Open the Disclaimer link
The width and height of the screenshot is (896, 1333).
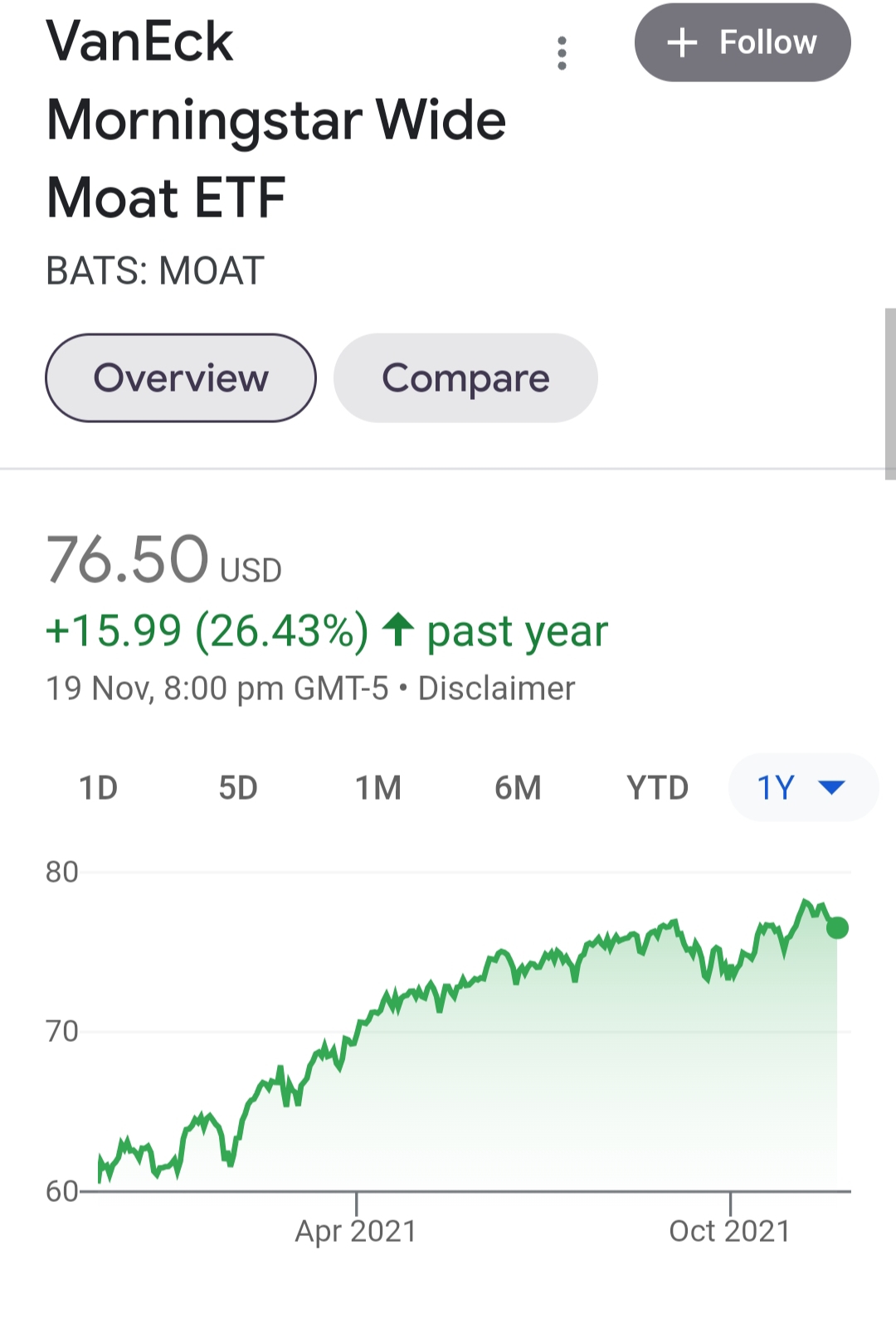tap(496, 688)
